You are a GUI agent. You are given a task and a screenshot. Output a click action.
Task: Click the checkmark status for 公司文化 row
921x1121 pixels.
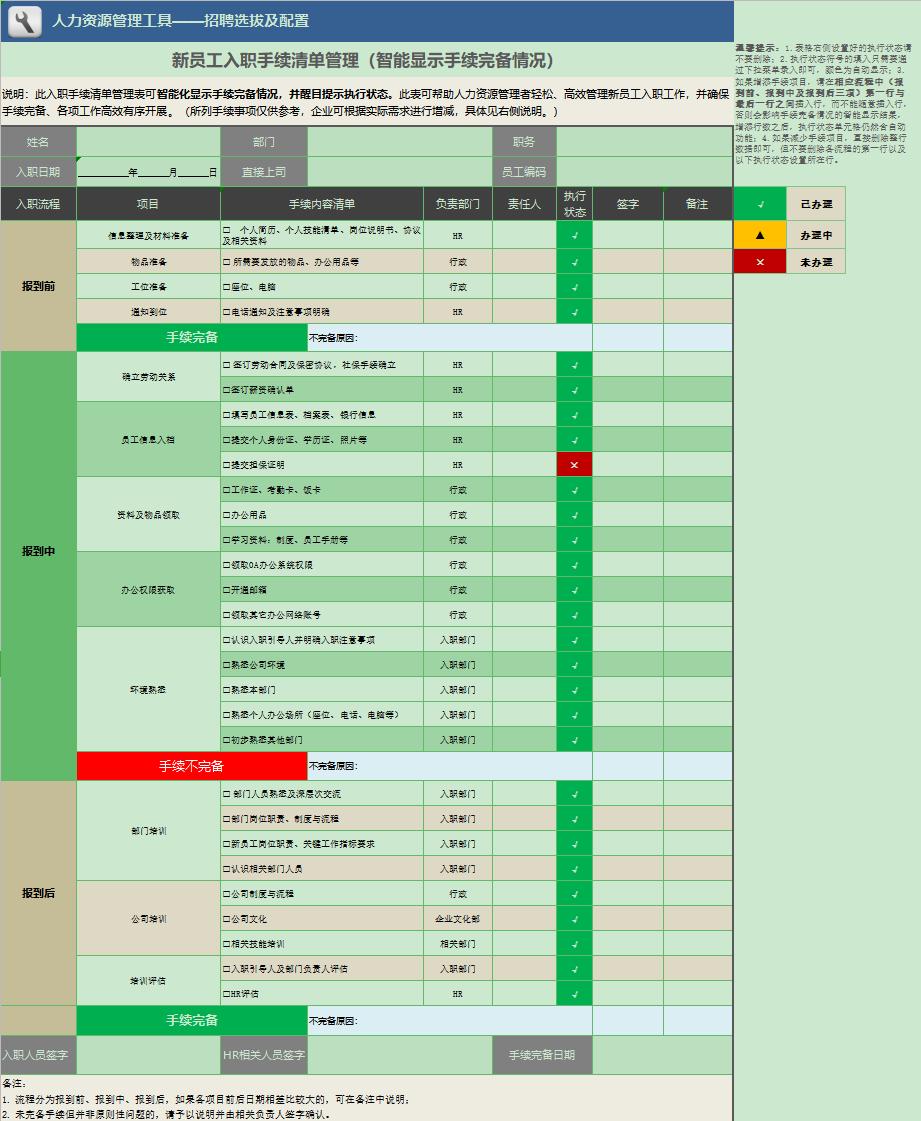pyautogui.click(x=572, y=918)
